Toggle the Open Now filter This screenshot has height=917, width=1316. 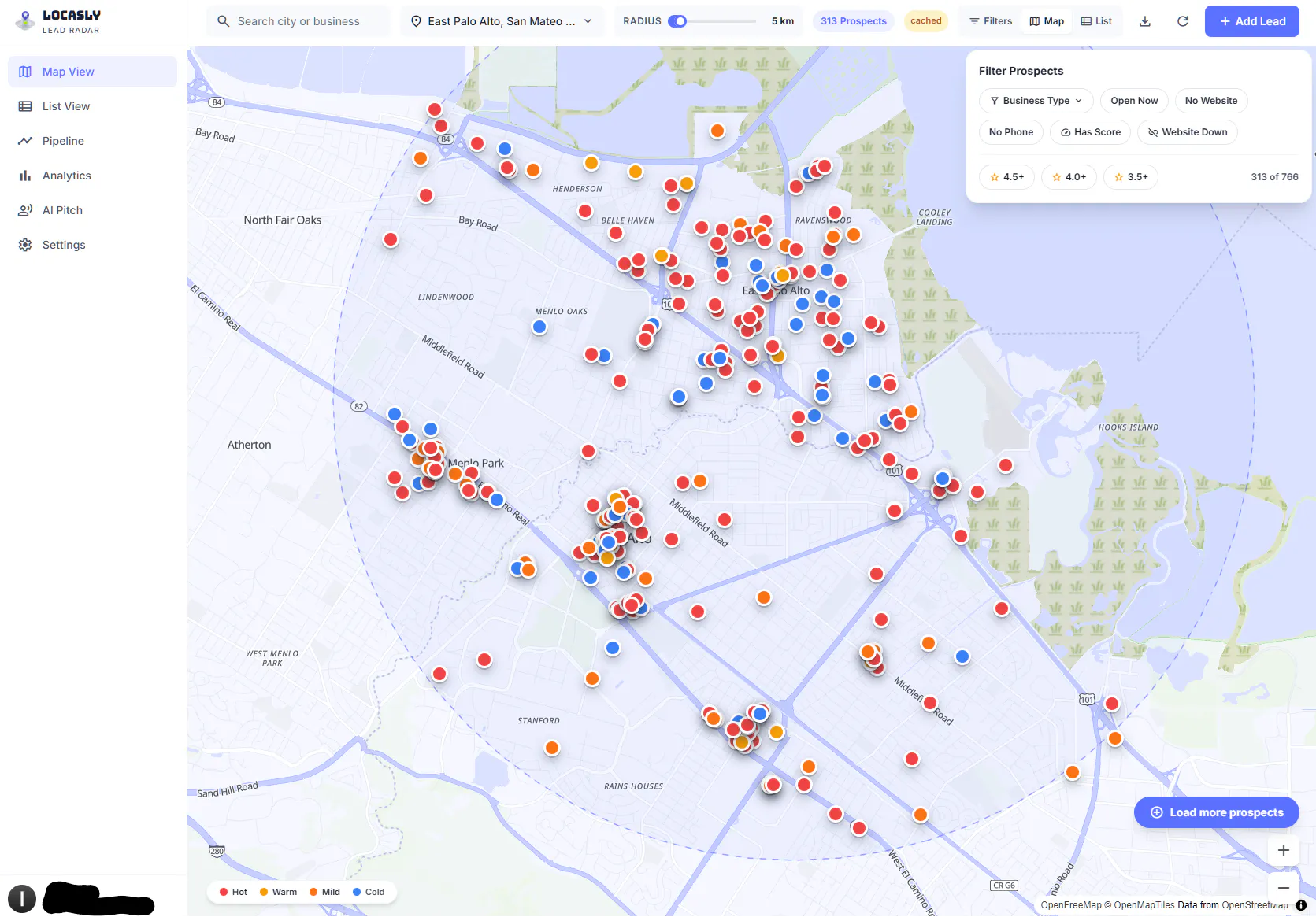(1134, 101)
